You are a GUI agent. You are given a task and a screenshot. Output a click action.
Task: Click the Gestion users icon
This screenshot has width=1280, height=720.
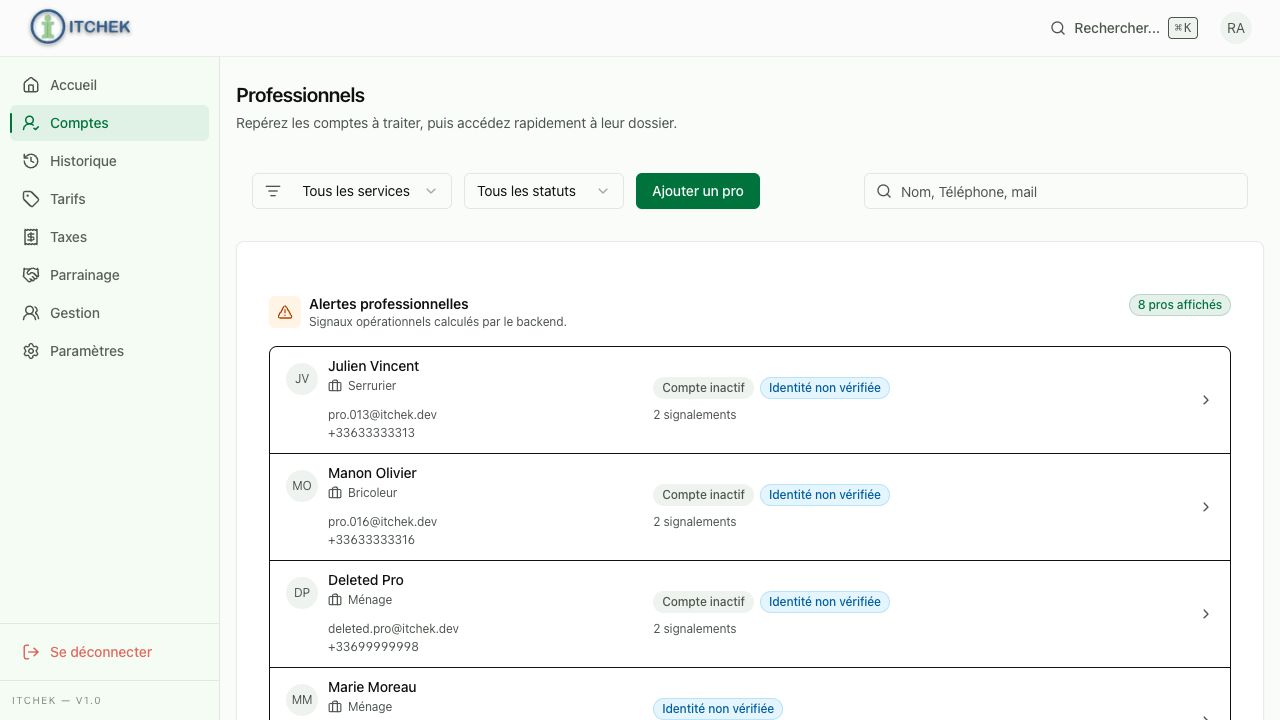pos(31,313)
